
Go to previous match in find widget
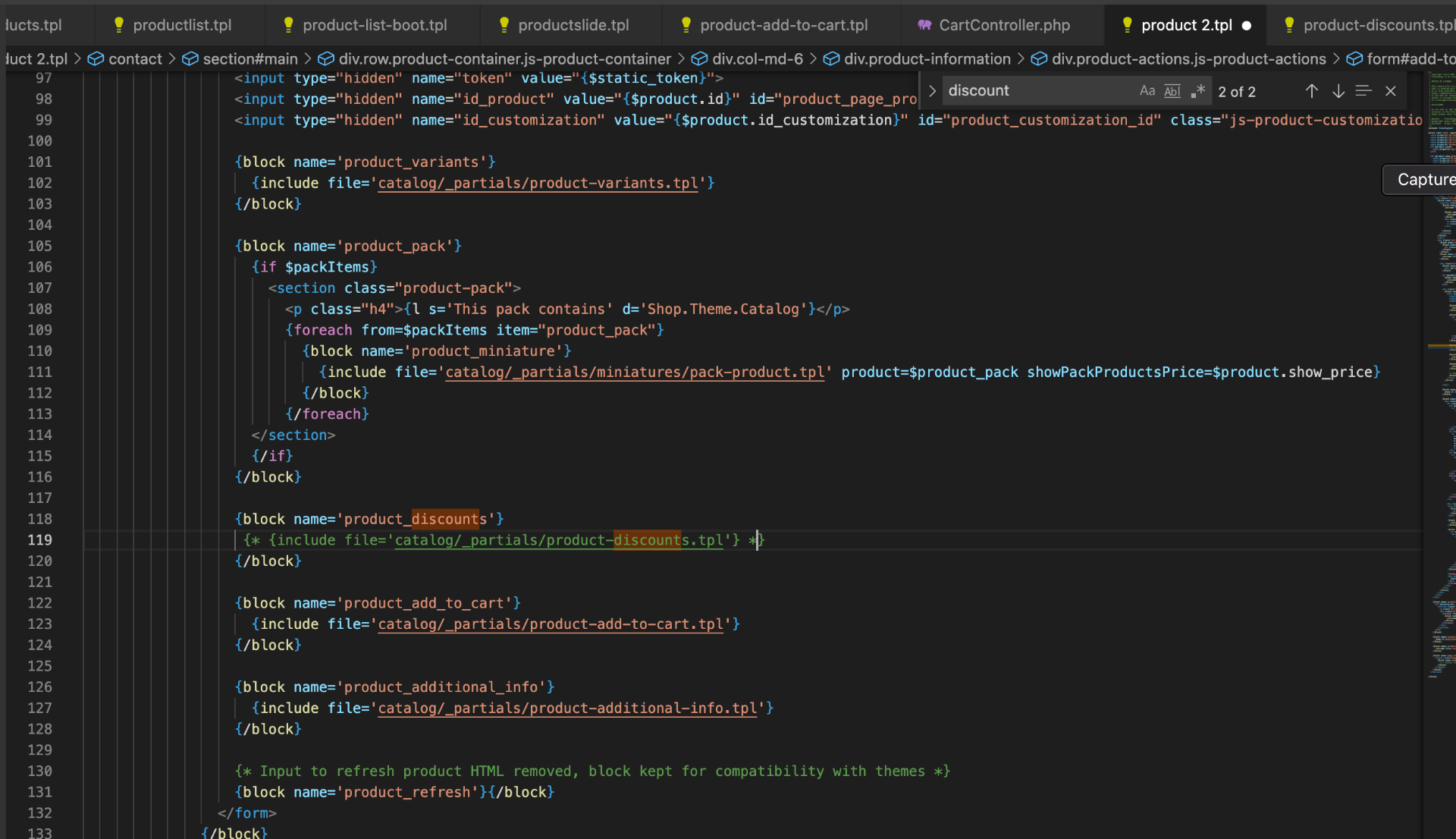point(1311,91)
